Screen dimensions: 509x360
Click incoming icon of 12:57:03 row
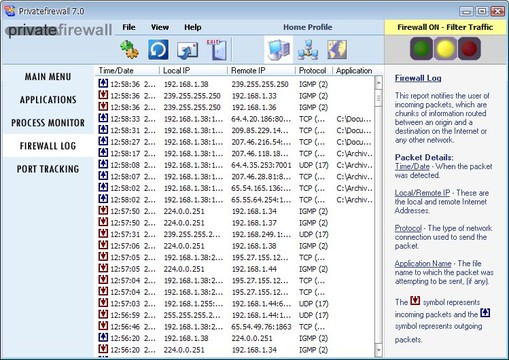pos(103,303)
